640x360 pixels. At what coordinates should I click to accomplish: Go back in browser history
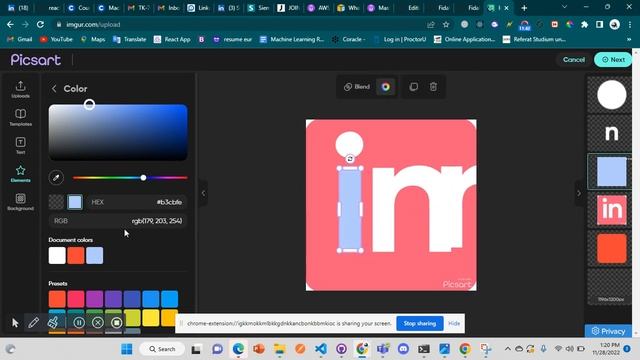click(x=10, y=24)
